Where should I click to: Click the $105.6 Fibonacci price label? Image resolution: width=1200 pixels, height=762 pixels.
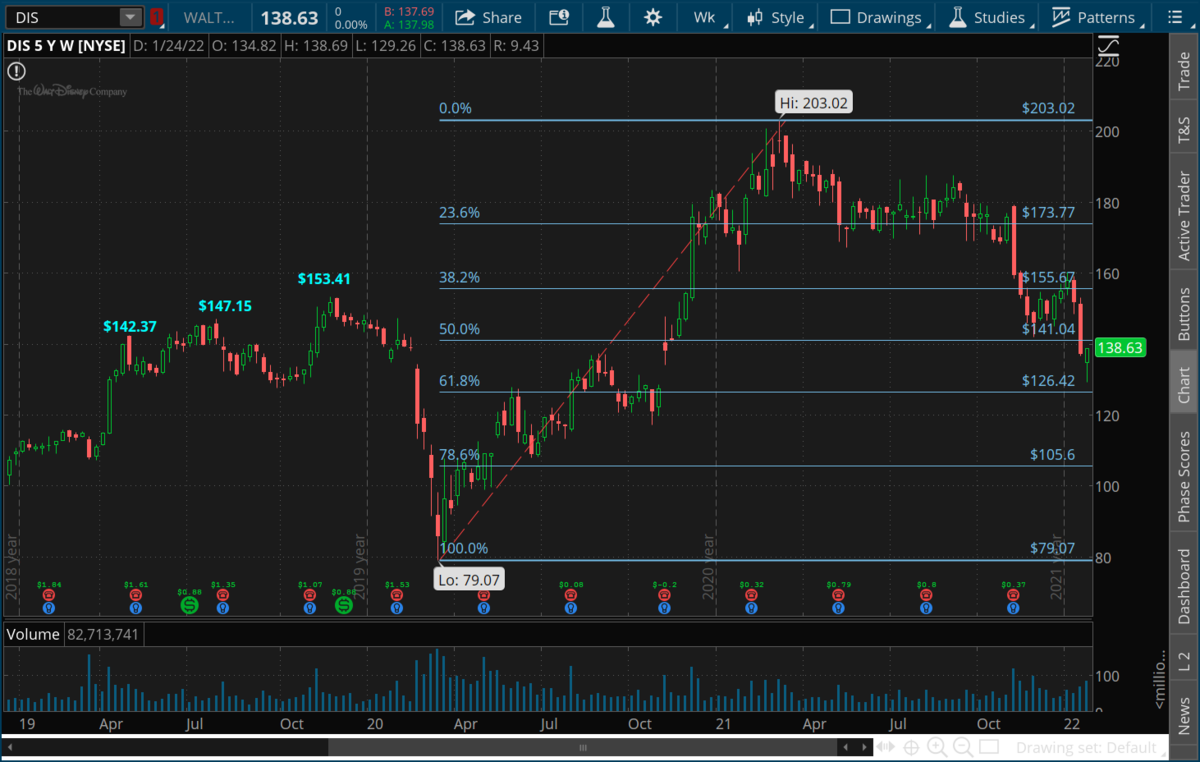pyautogui.click(x=1053, y=454)
